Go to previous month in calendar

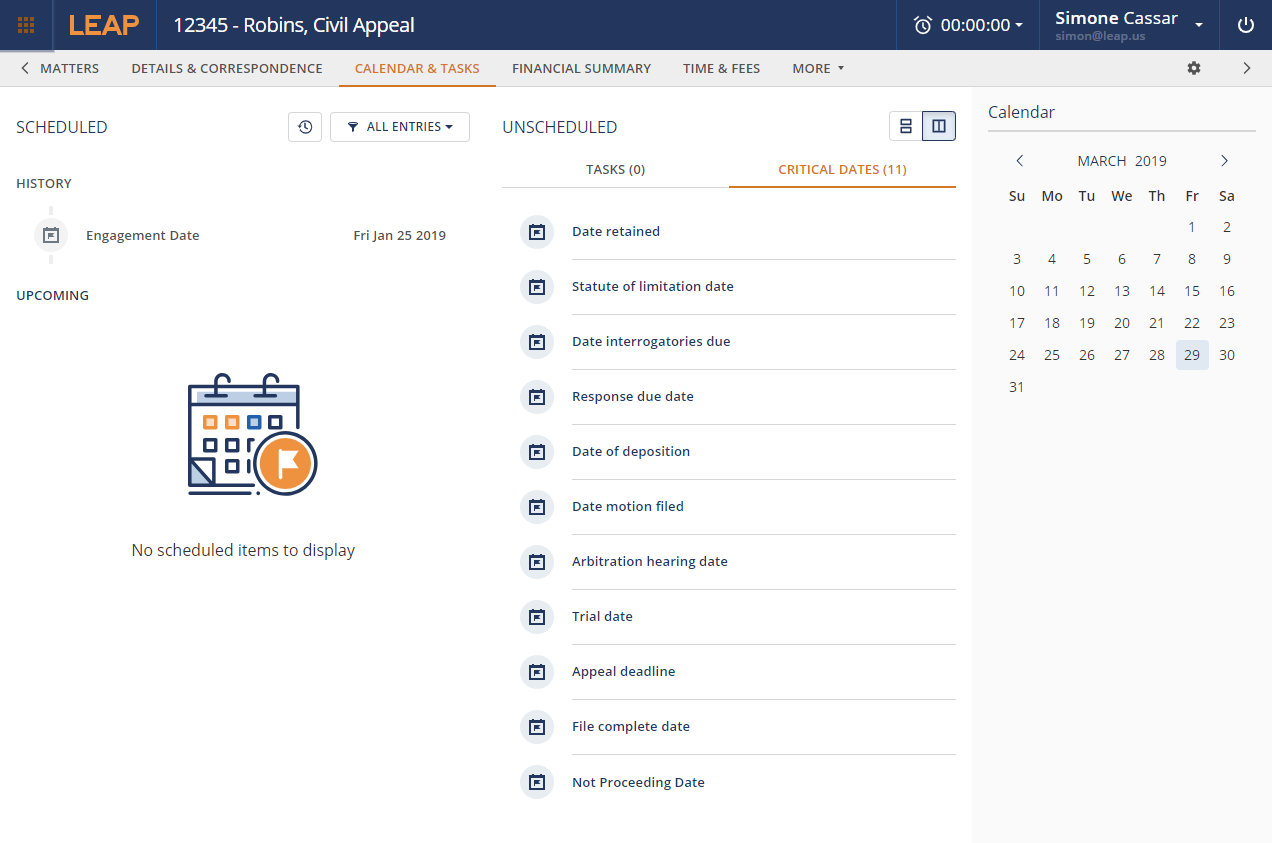pyautogui.click(x=1020, y=161)
